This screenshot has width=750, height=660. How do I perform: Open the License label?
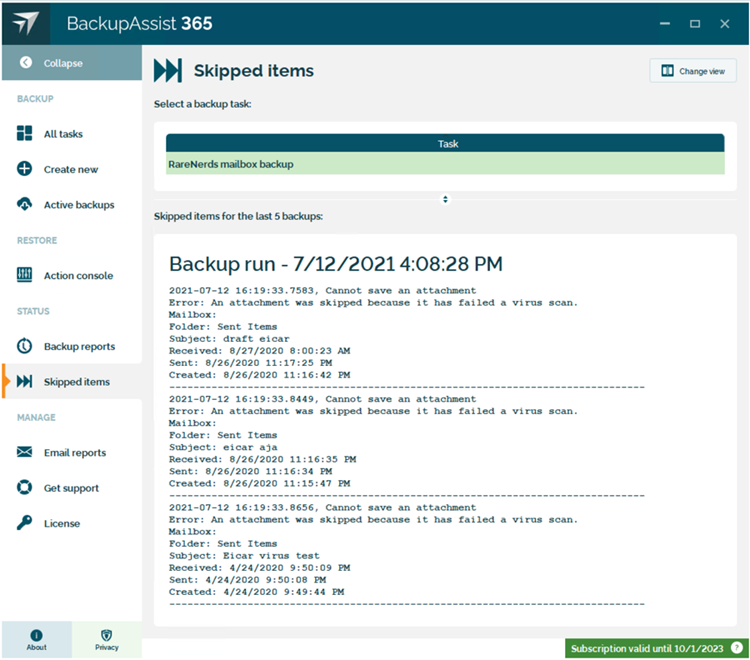[x=62, y=523]
